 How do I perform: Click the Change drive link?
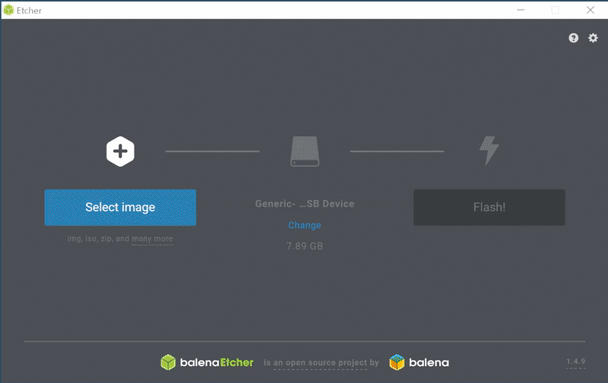pyautogui.click(x=305, y=225)
